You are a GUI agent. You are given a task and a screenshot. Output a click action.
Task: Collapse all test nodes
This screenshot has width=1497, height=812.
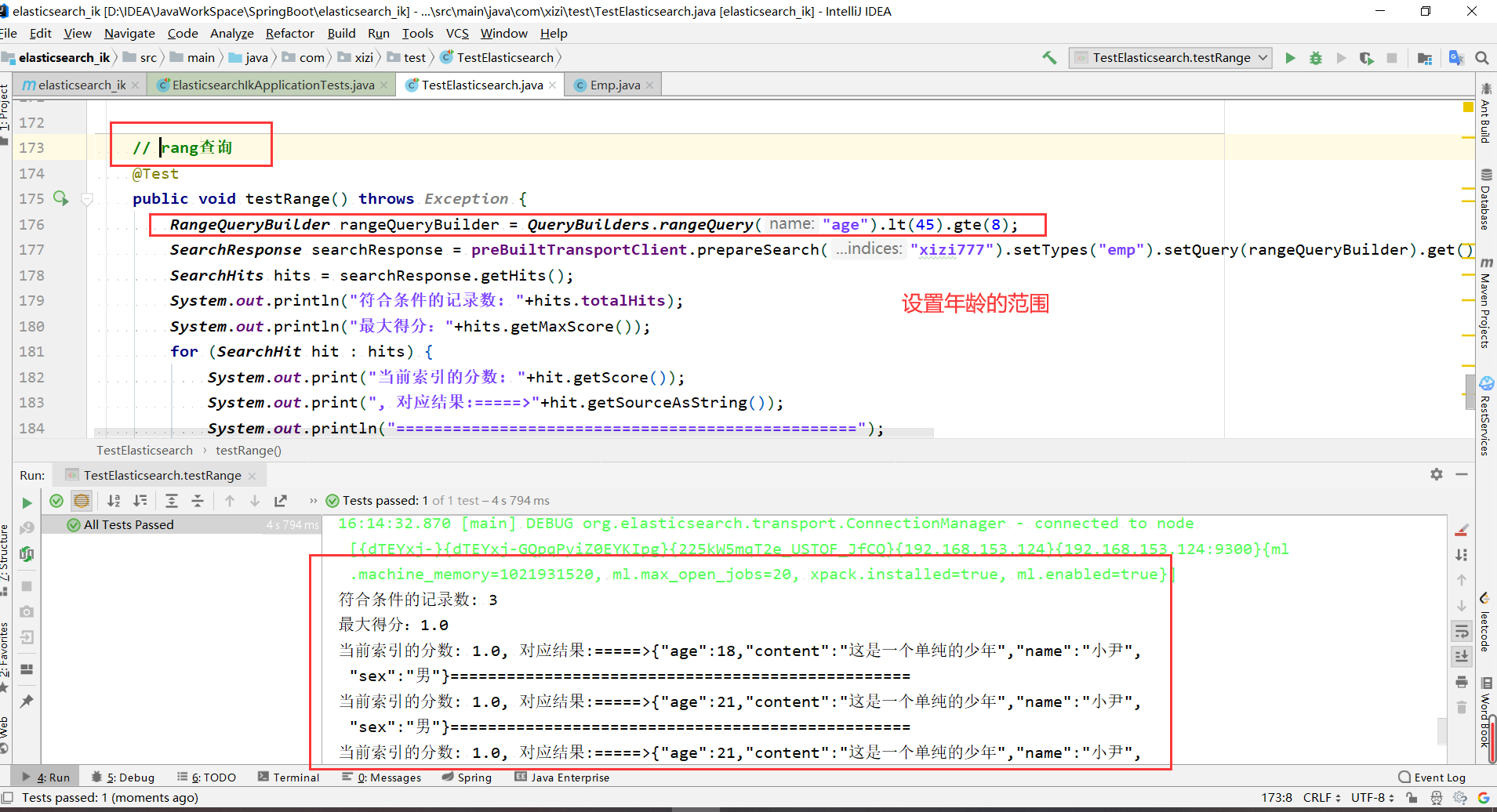coord(198,501)
